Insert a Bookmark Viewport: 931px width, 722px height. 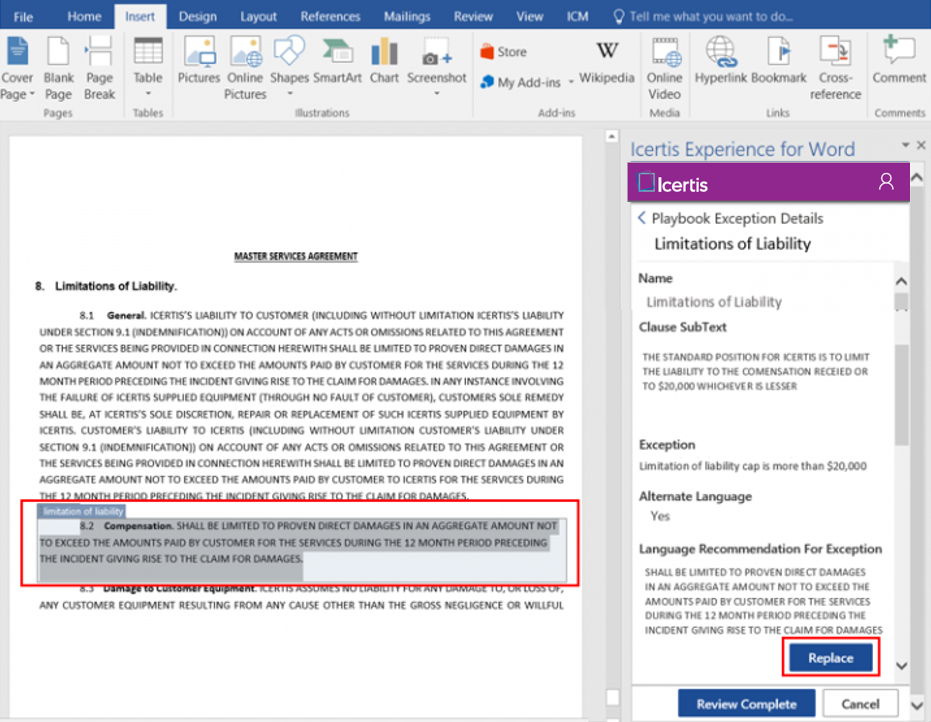pos(779,60)
